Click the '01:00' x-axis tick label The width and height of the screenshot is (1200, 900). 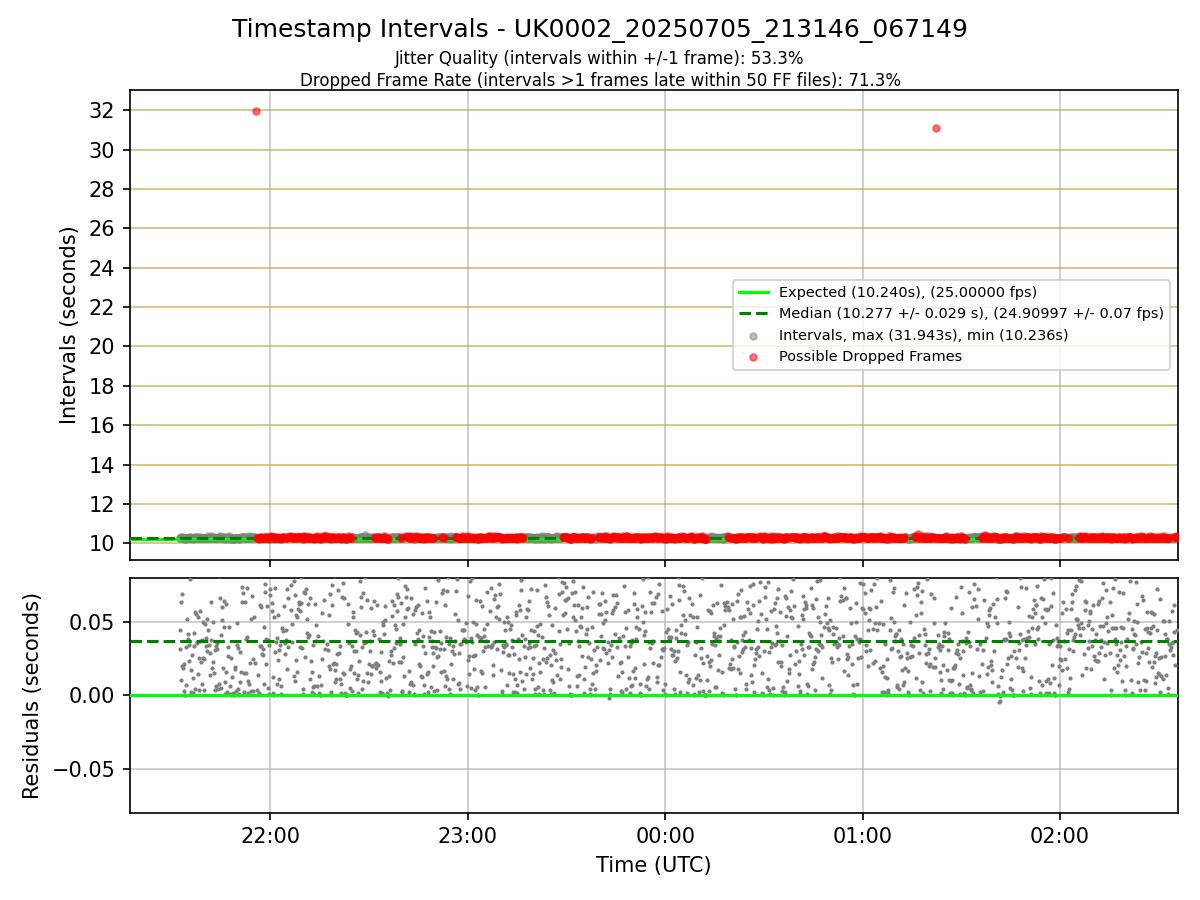click(x=862, y=834)
